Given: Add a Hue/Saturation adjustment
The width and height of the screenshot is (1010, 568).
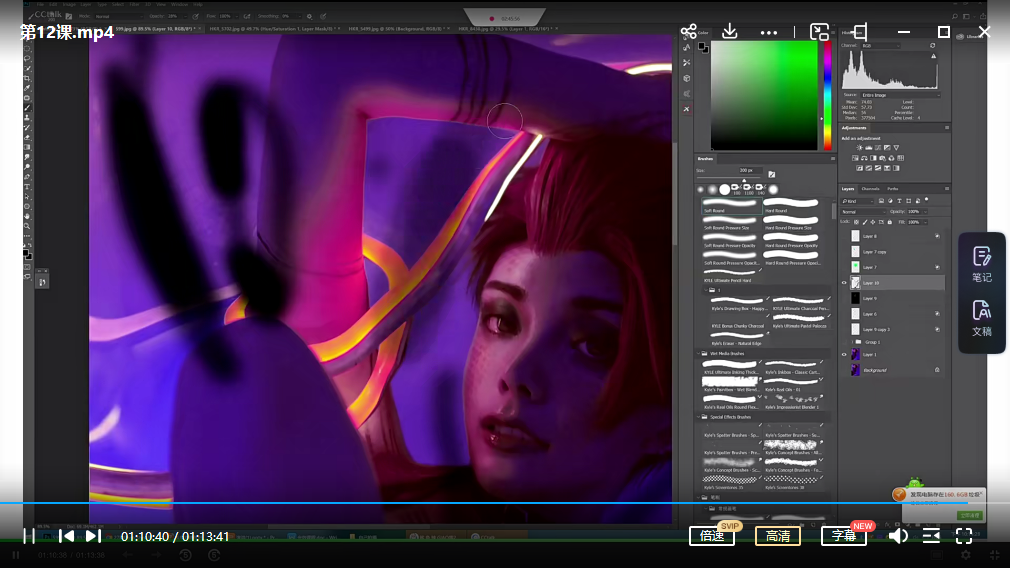Looking at the screenshot, I should click(x=855, y=158).
